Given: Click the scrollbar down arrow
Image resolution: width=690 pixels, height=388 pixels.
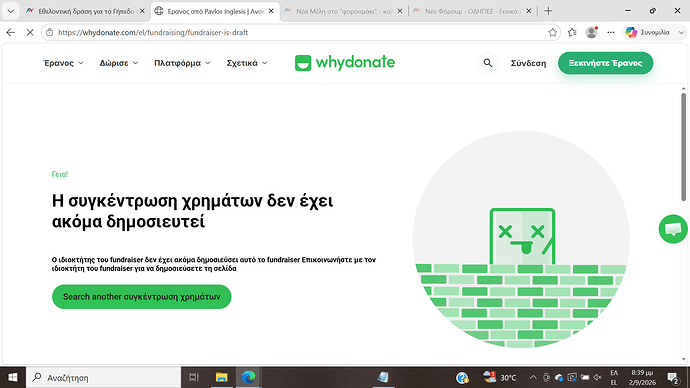Looking at the screenshot, I should tap(683, 359).
